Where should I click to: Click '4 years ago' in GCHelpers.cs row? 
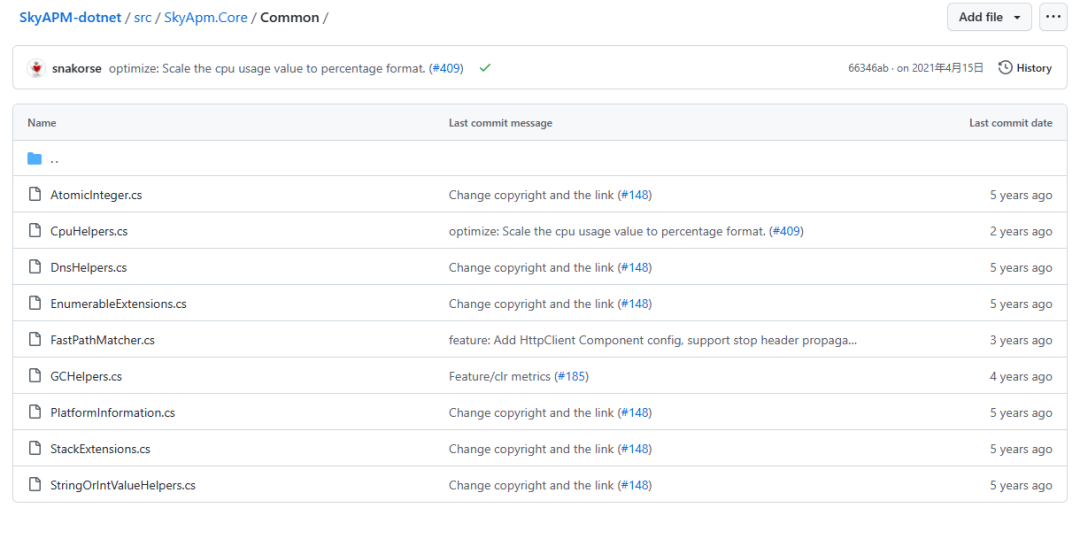(1021, 377)
